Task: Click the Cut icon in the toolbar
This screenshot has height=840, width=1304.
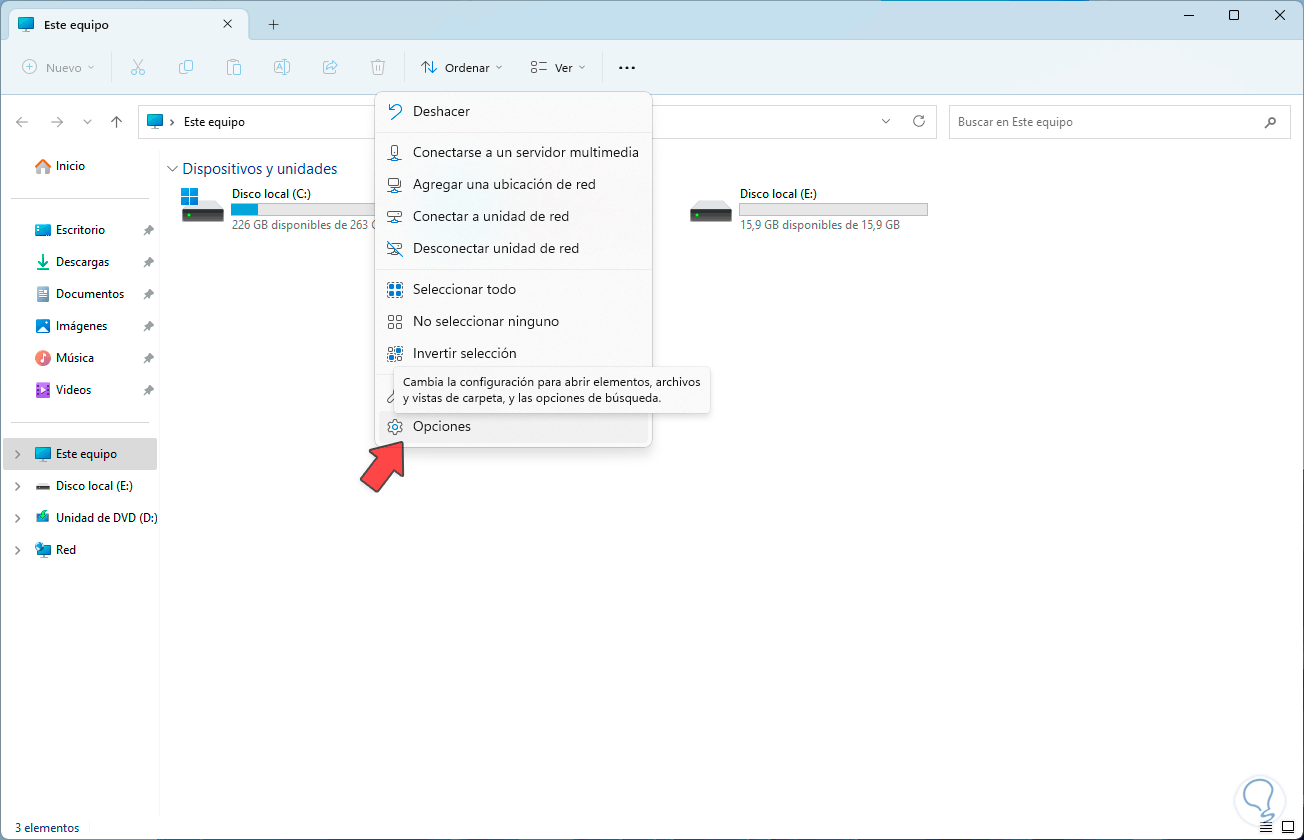Action: [138, 67]
